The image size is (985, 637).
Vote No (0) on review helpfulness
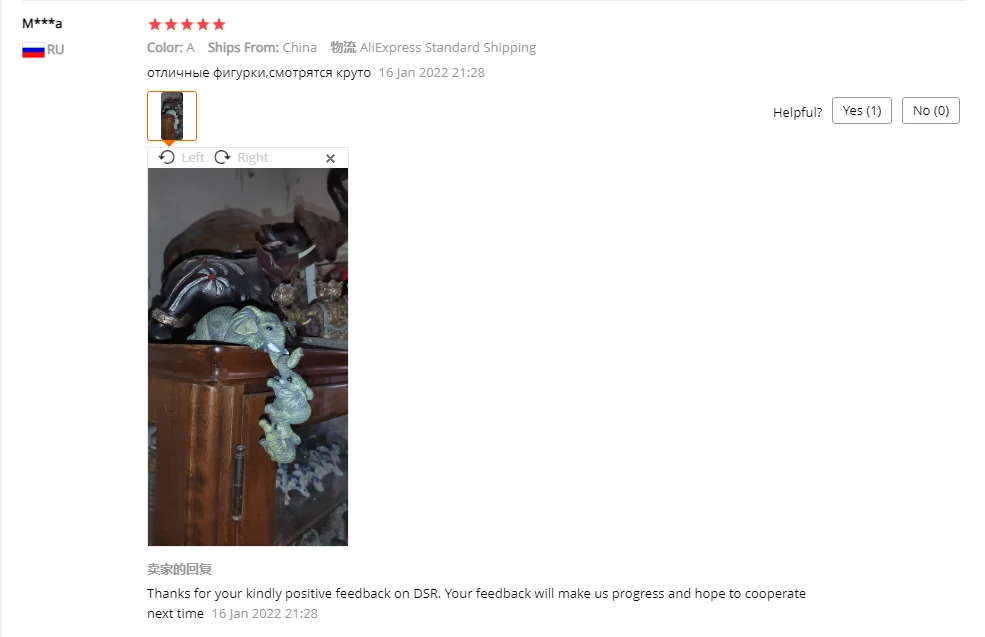point(930,111)
